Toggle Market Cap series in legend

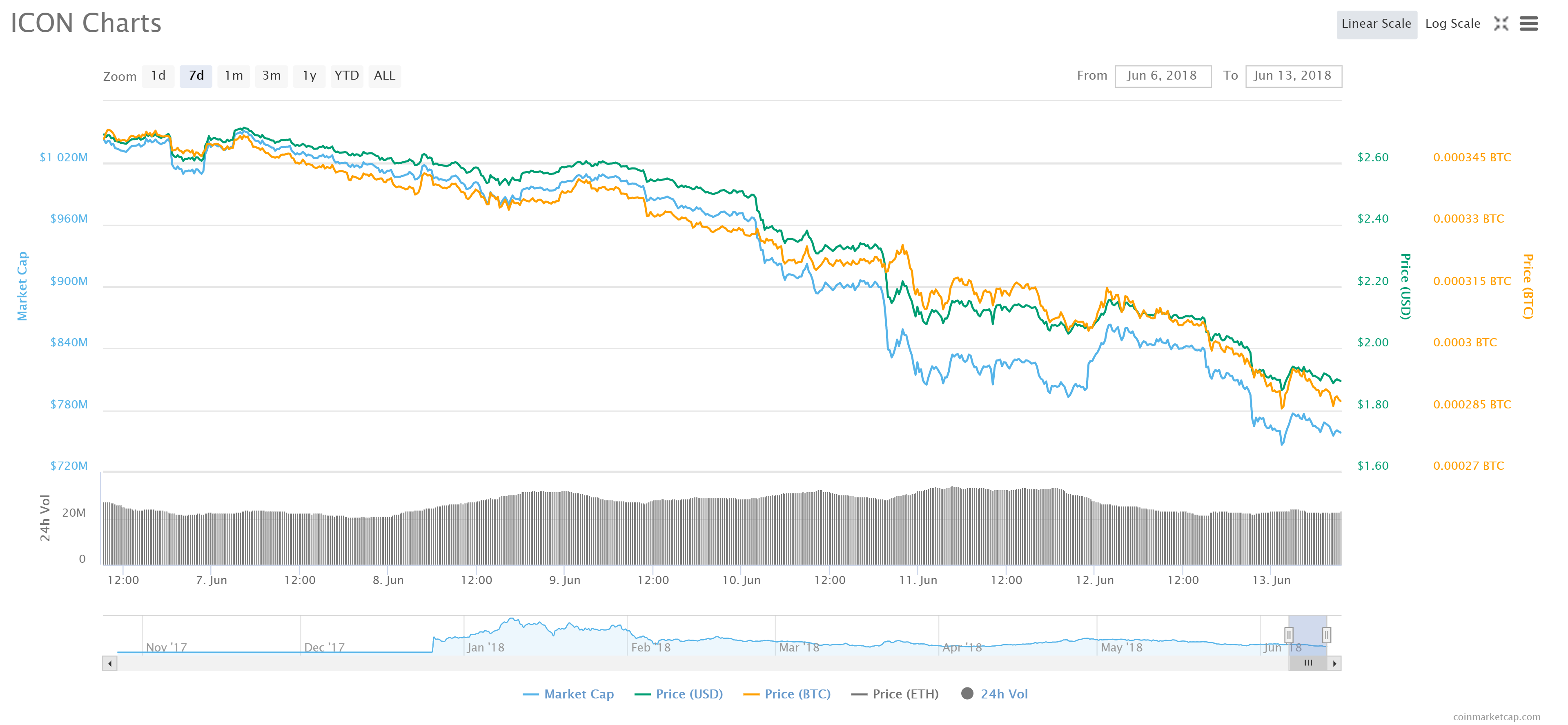tap(568, 694)
